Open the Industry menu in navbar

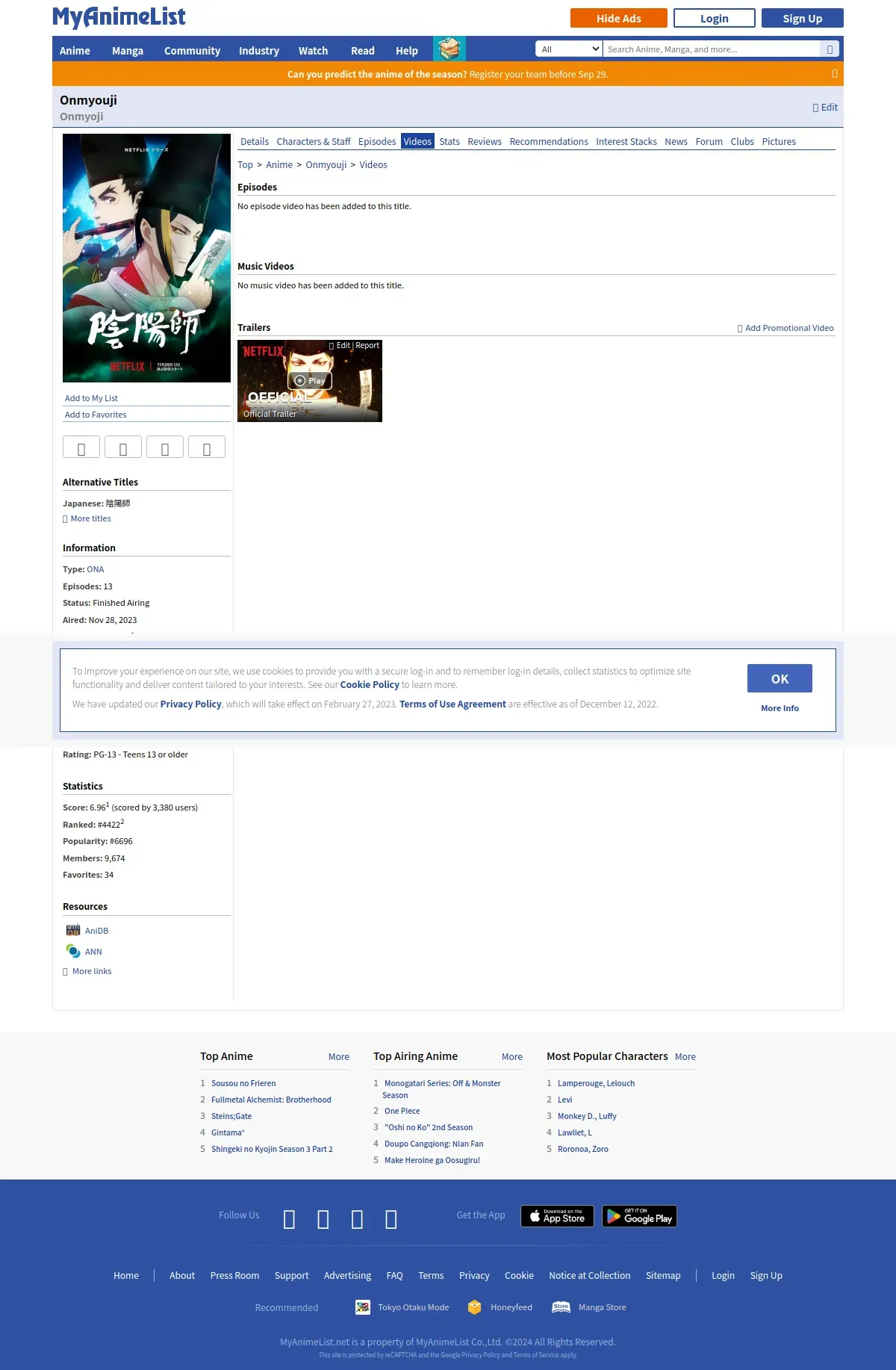click(x=259, y=51)
